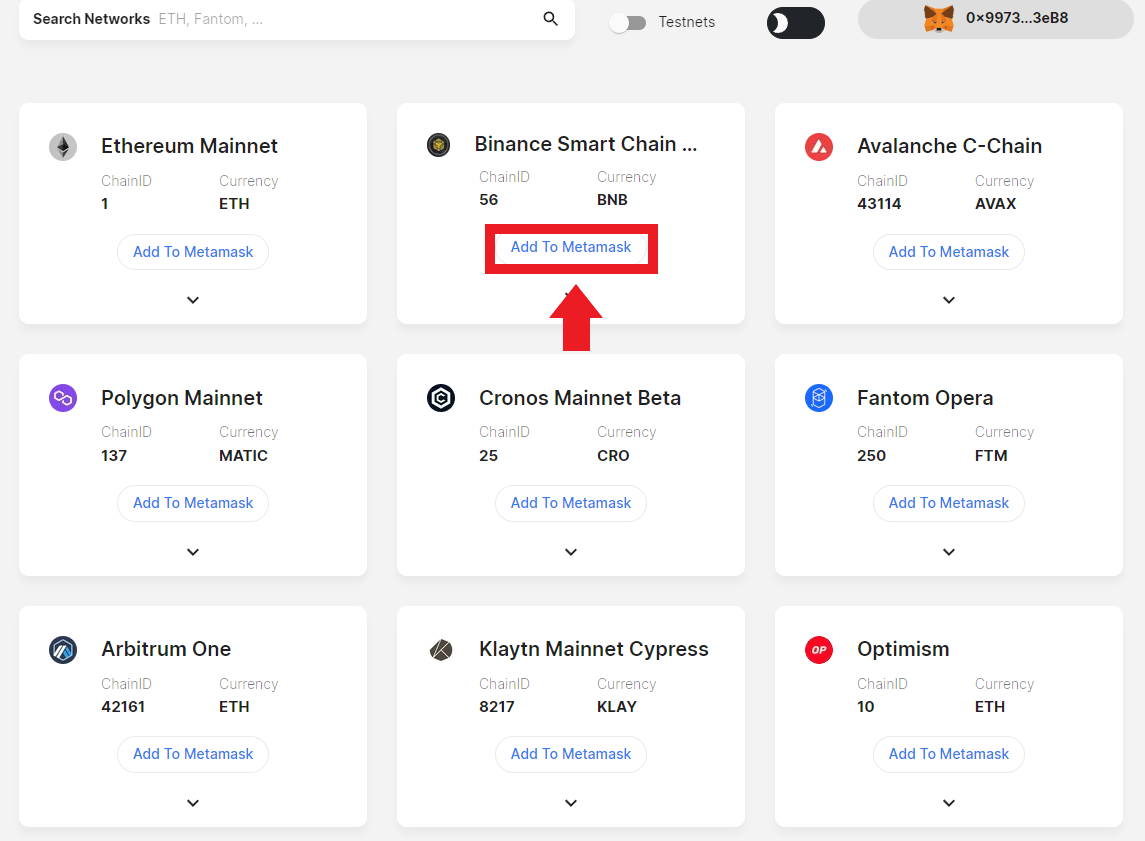Click the Avalanche C-Chain logo icon

(x=819, y=147)
